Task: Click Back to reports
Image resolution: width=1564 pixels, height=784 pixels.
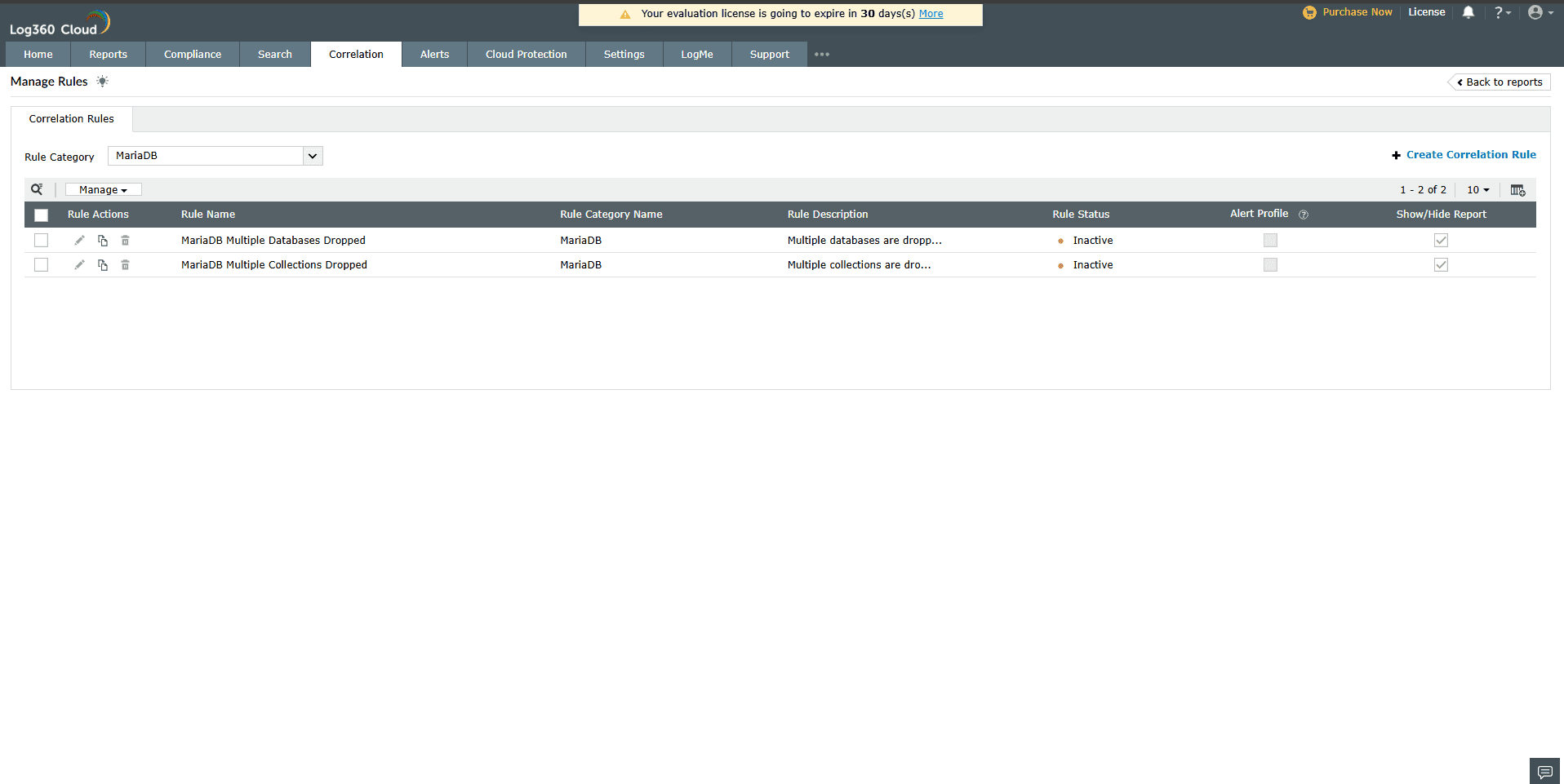Action: click(1500, 82)
